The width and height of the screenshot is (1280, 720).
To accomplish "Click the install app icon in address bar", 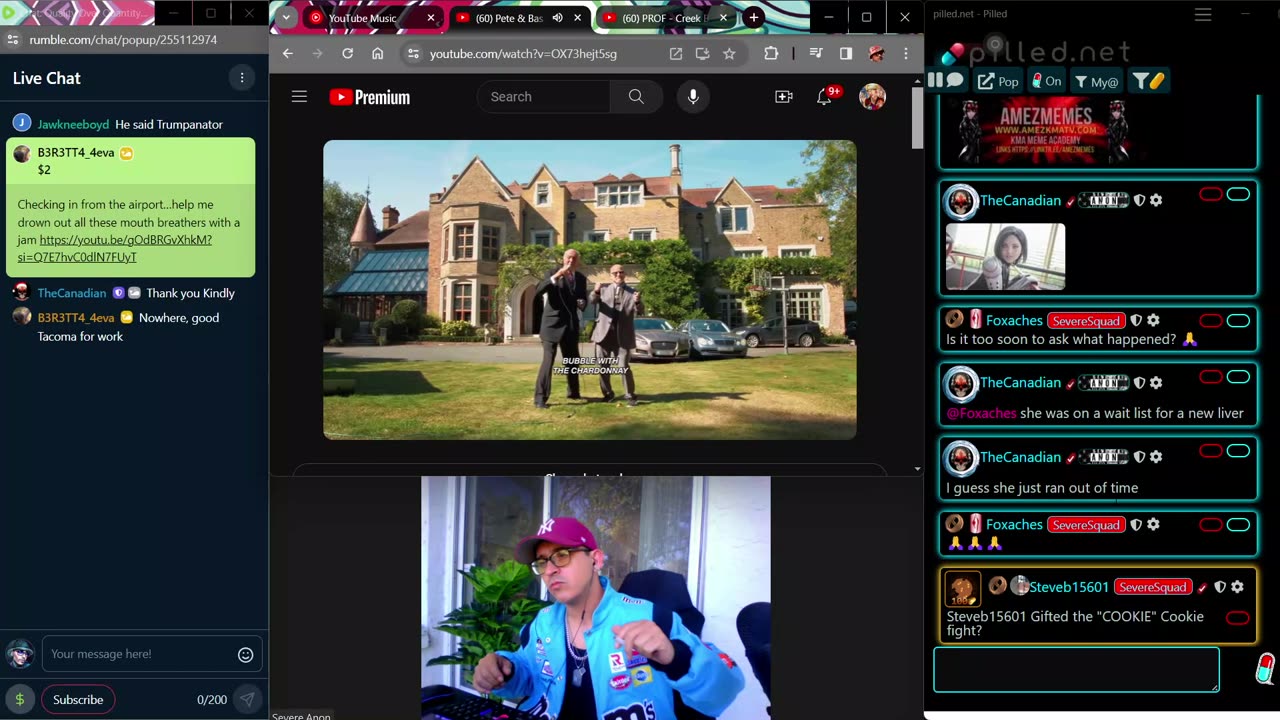I will (x=702, y=54).
